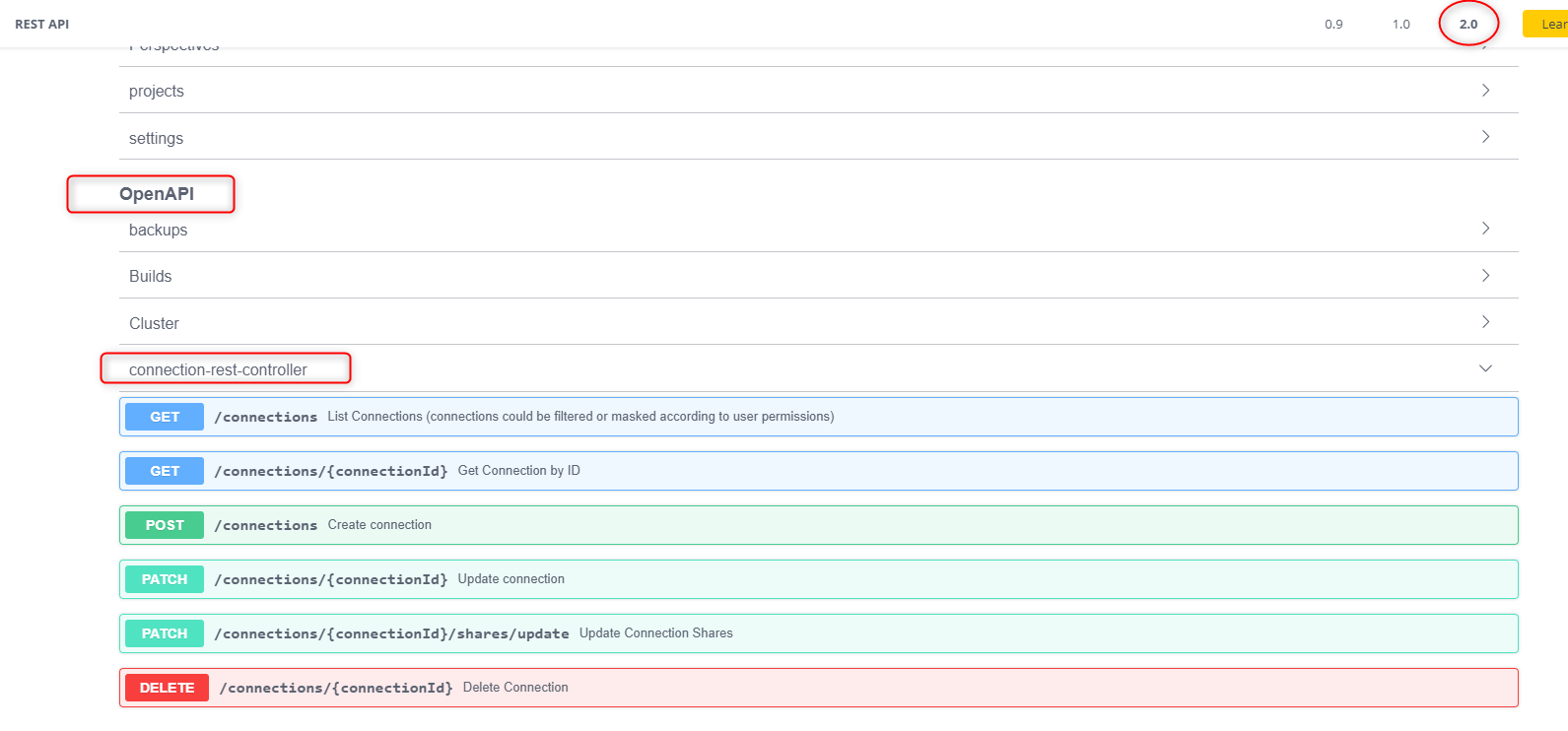Click the REST API header title
1568x731 pixels.
tap(42, 25)
